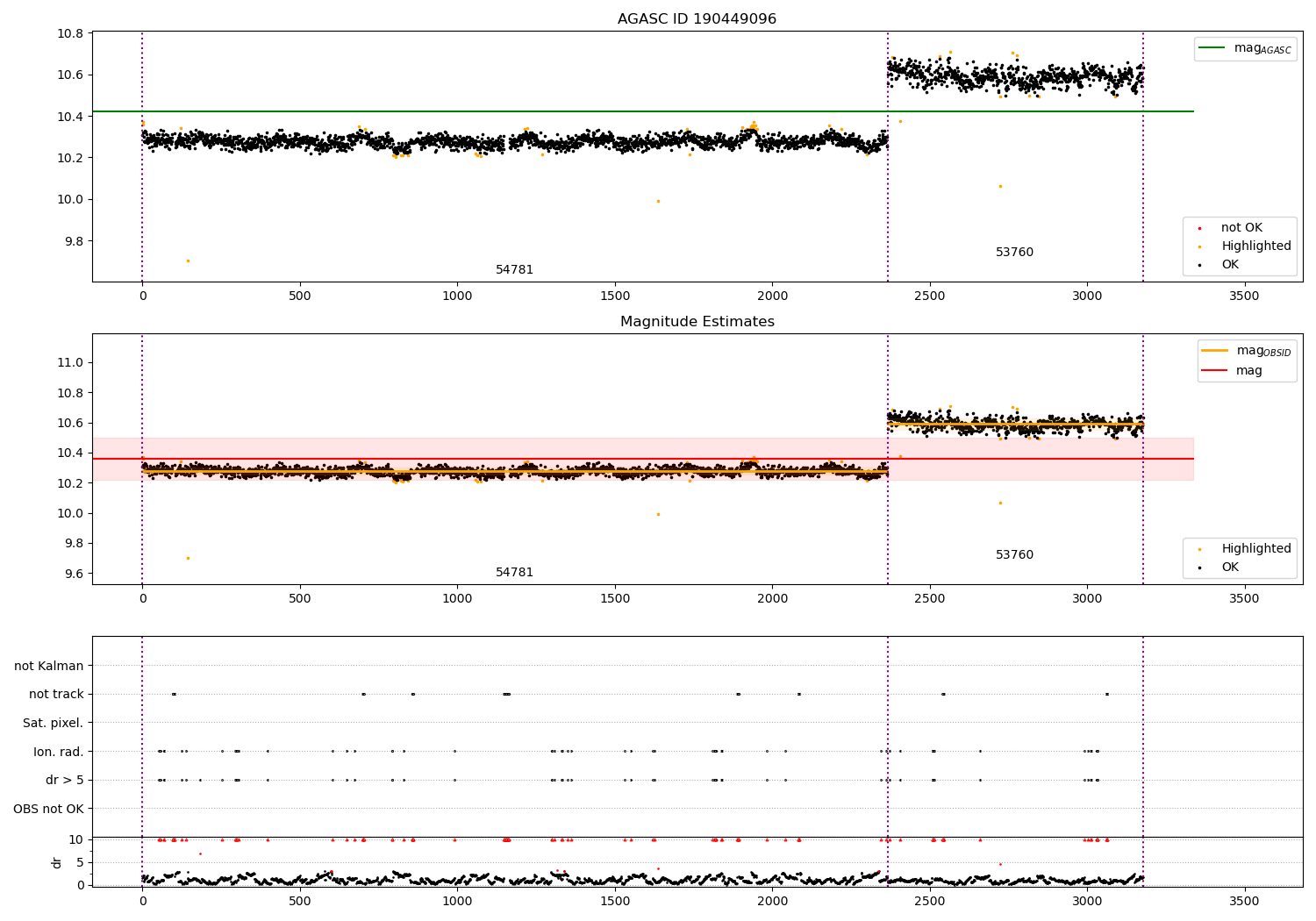Screen dimensions: 1316x921
Task: Click the orange outlier near 10.0 magnitude in top plot
Action: 658,201
